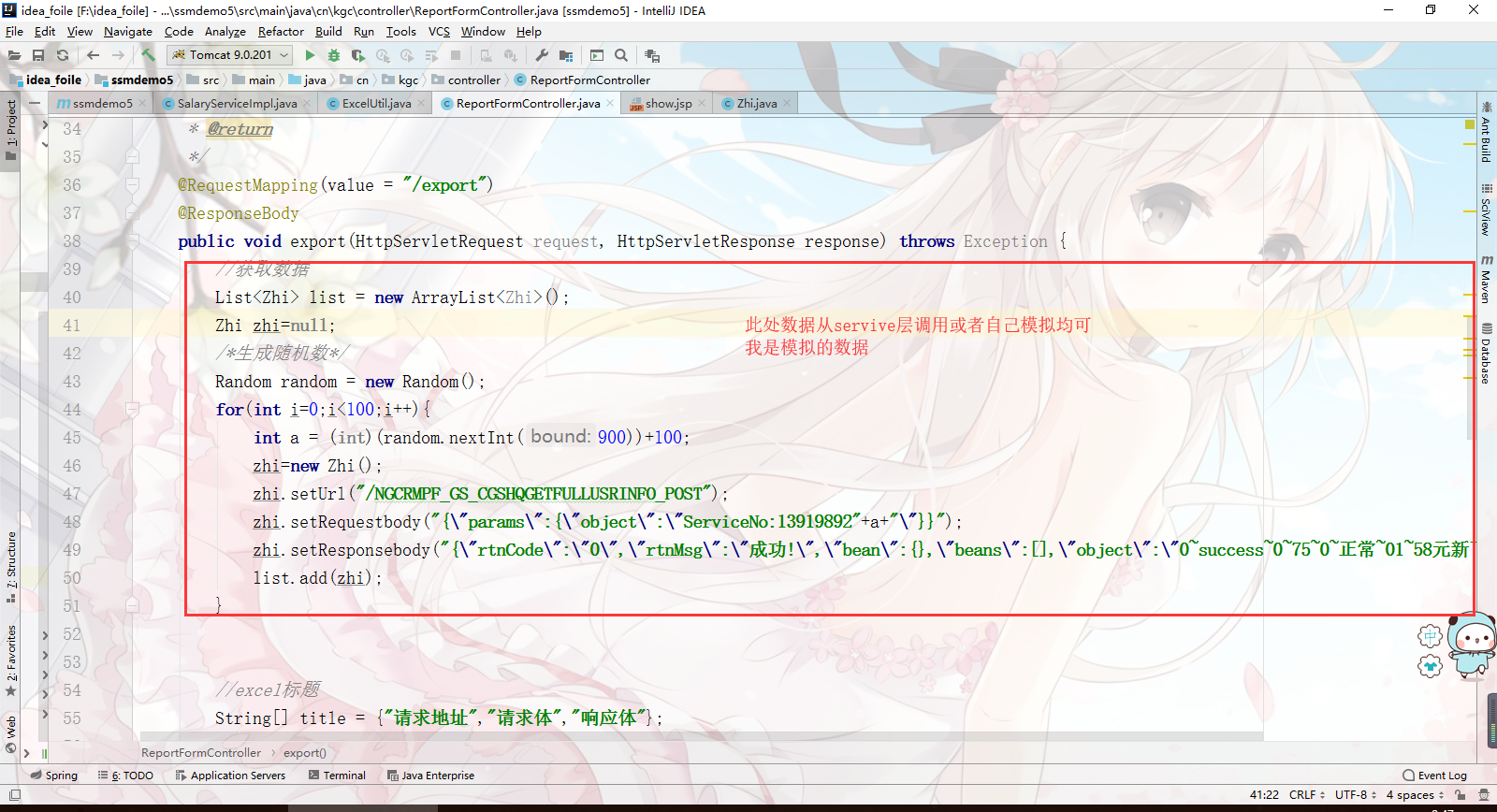Viewport: 1497px width, 812px height.
Task: Click the toolbar icon after the magnifier
Action: 652,55
